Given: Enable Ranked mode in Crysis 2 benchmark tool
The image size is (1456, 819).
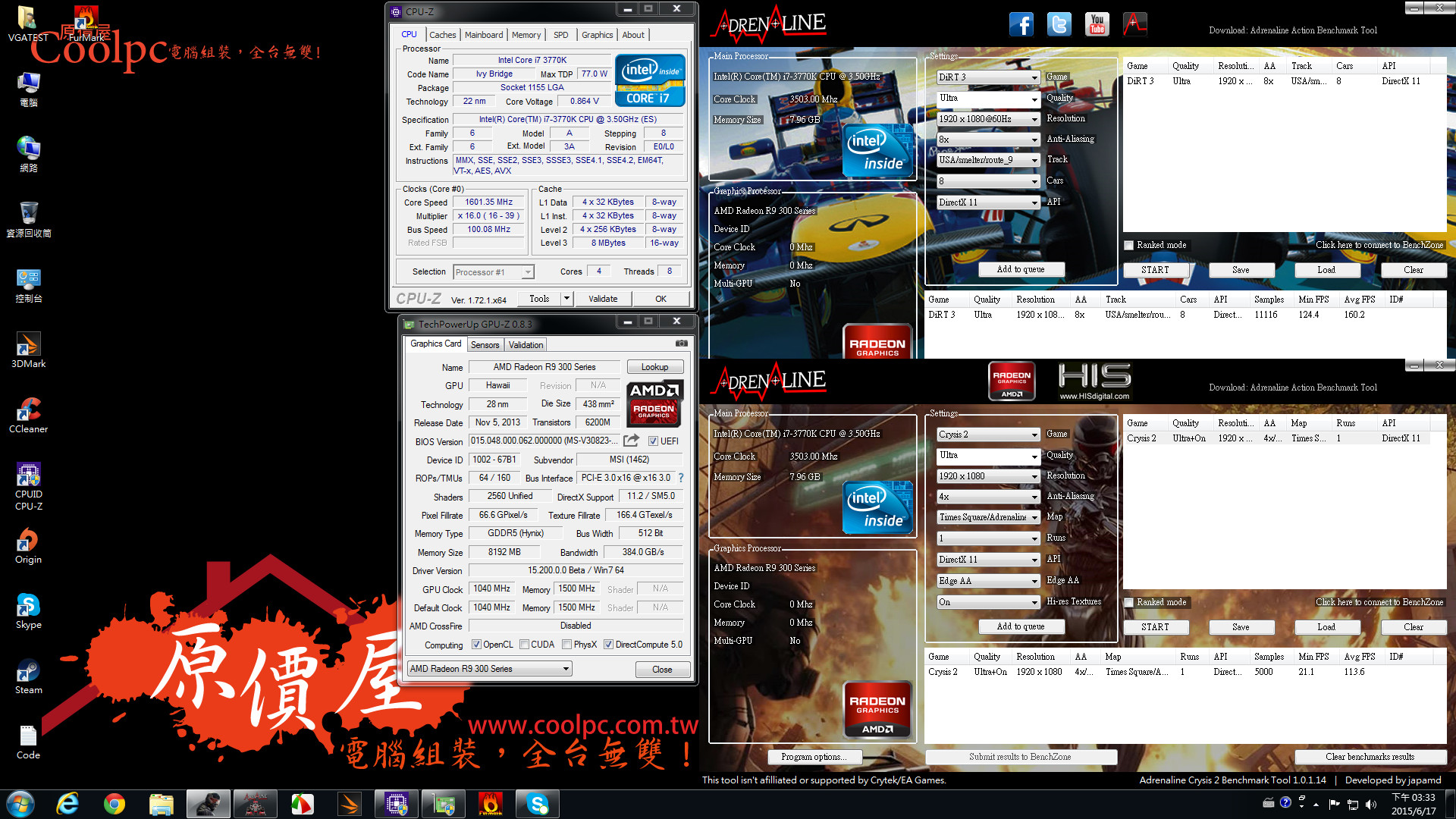Looking at the screenshot, I should point(1129,602).
